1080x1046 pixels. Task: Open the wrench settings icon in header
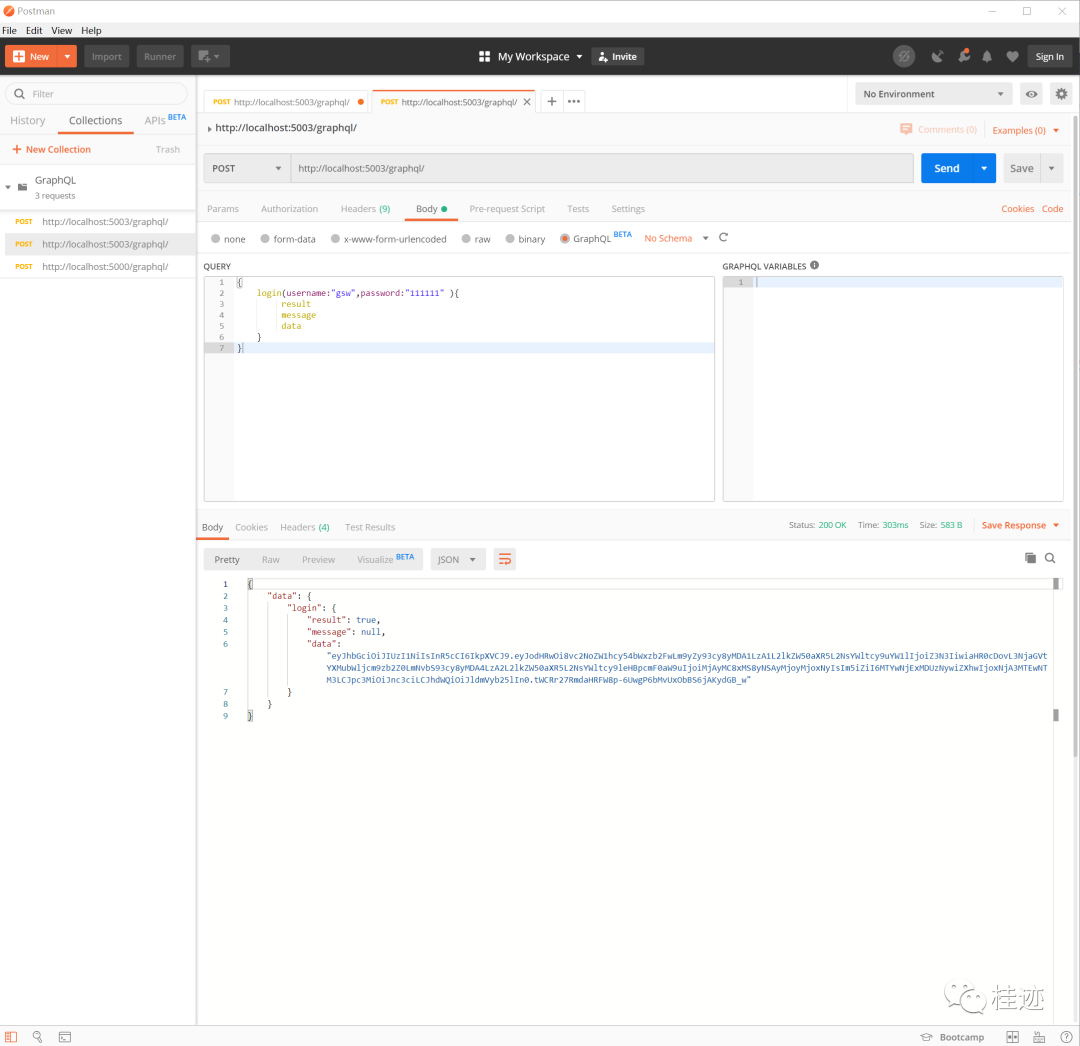964,56
